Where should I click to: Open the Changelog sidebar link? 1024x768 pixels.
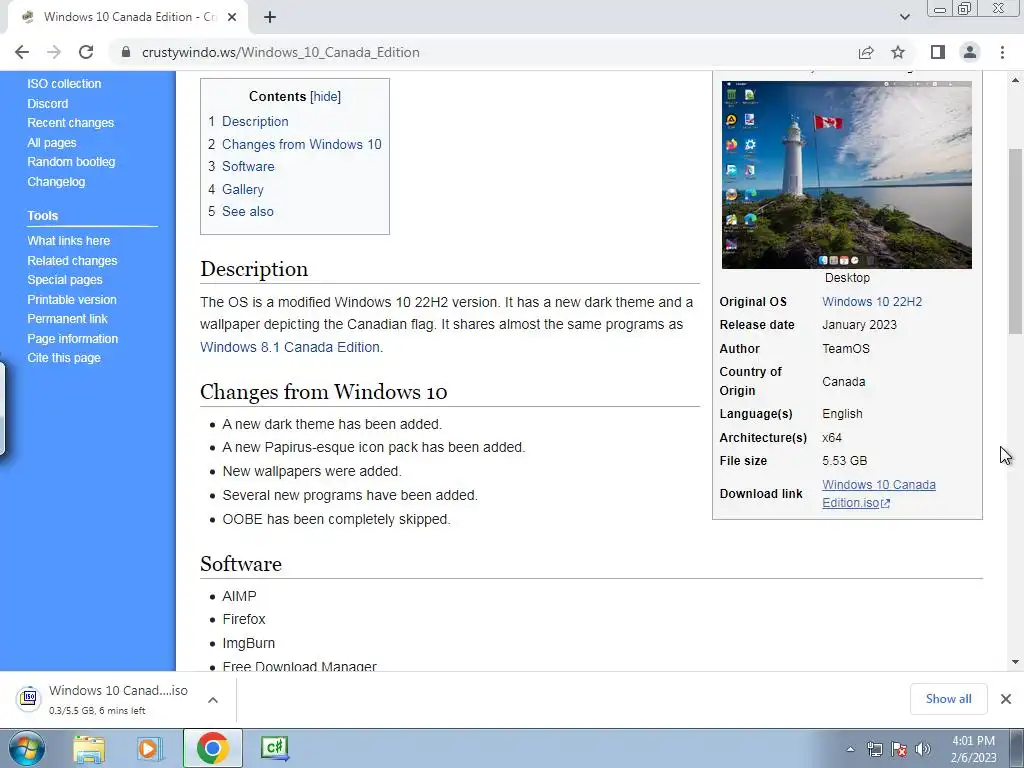(56, 182)
